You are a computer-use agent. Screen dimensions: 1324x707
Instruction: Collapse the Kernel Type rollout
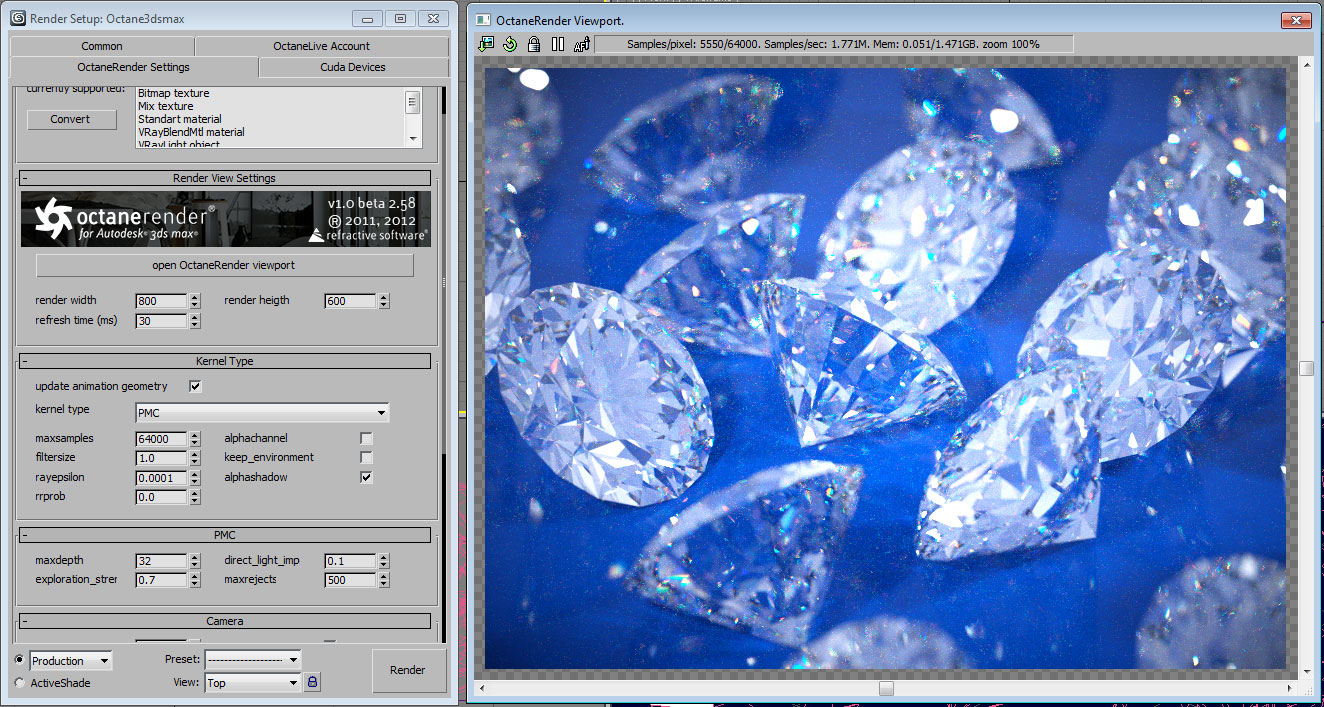tap(225, 361)
